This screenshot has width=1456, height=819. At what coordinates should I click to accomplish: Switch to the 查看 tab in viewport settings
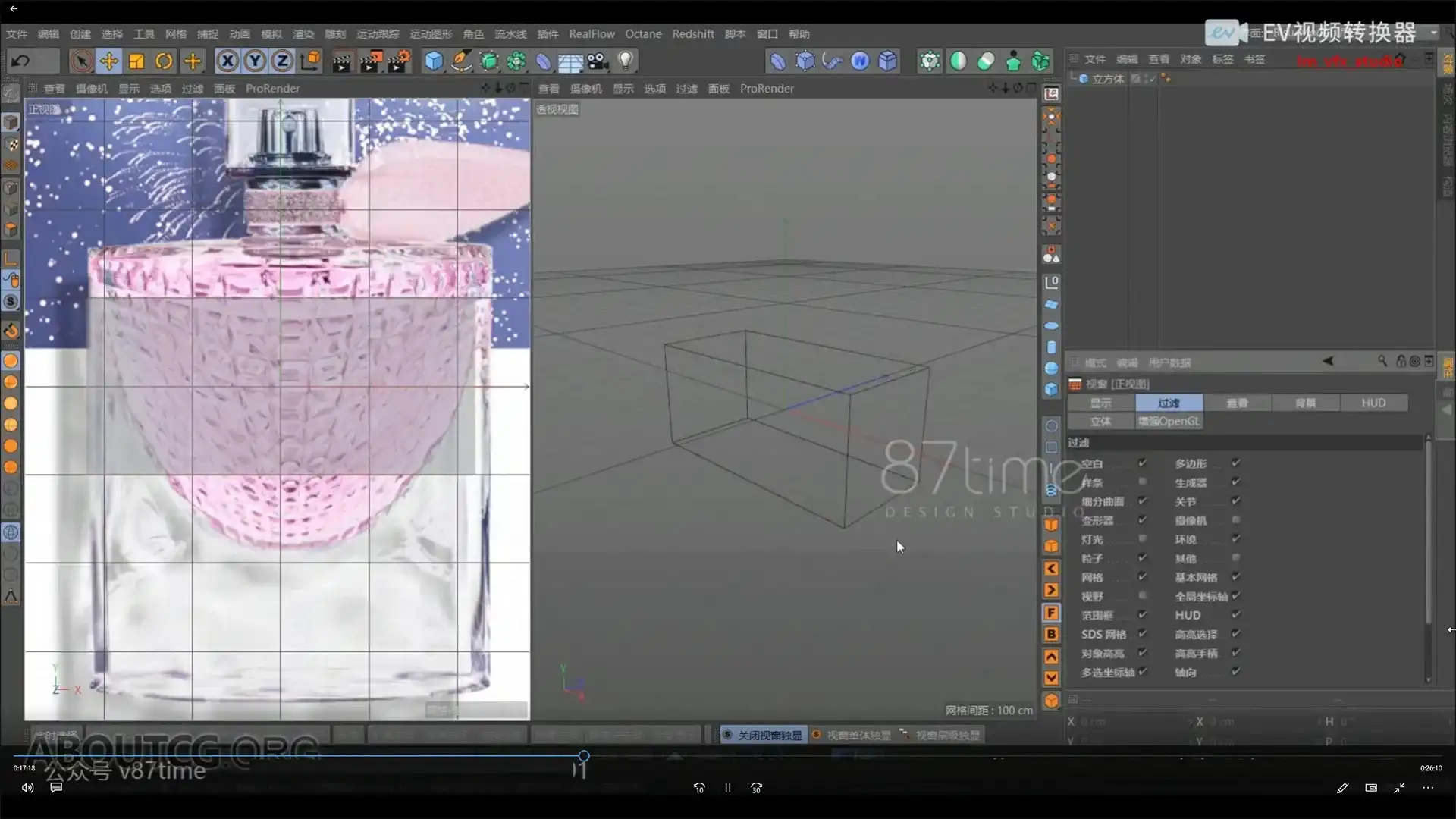pyautogui.click(x=1238, y=403)
